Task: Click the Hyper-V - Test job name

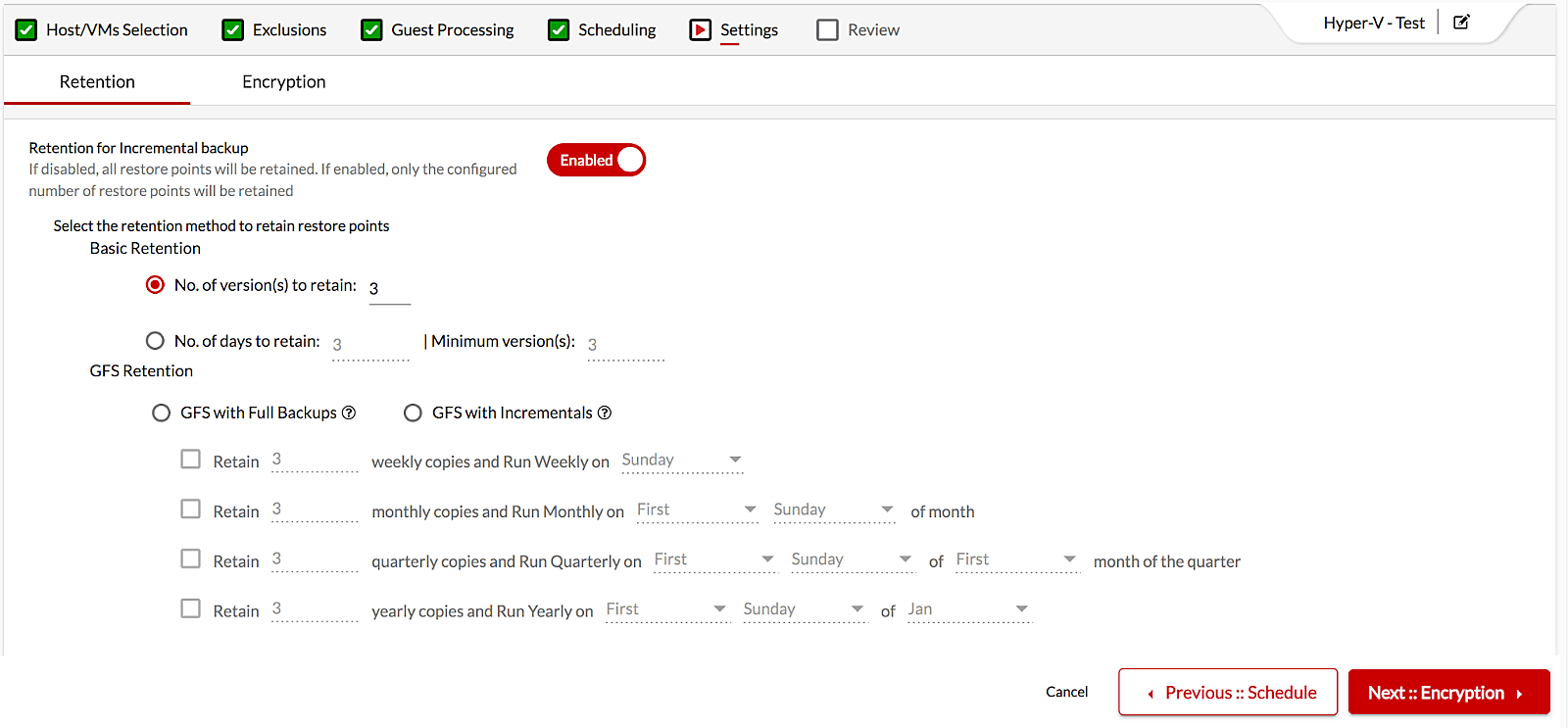Action: (x=1374, y=23)
